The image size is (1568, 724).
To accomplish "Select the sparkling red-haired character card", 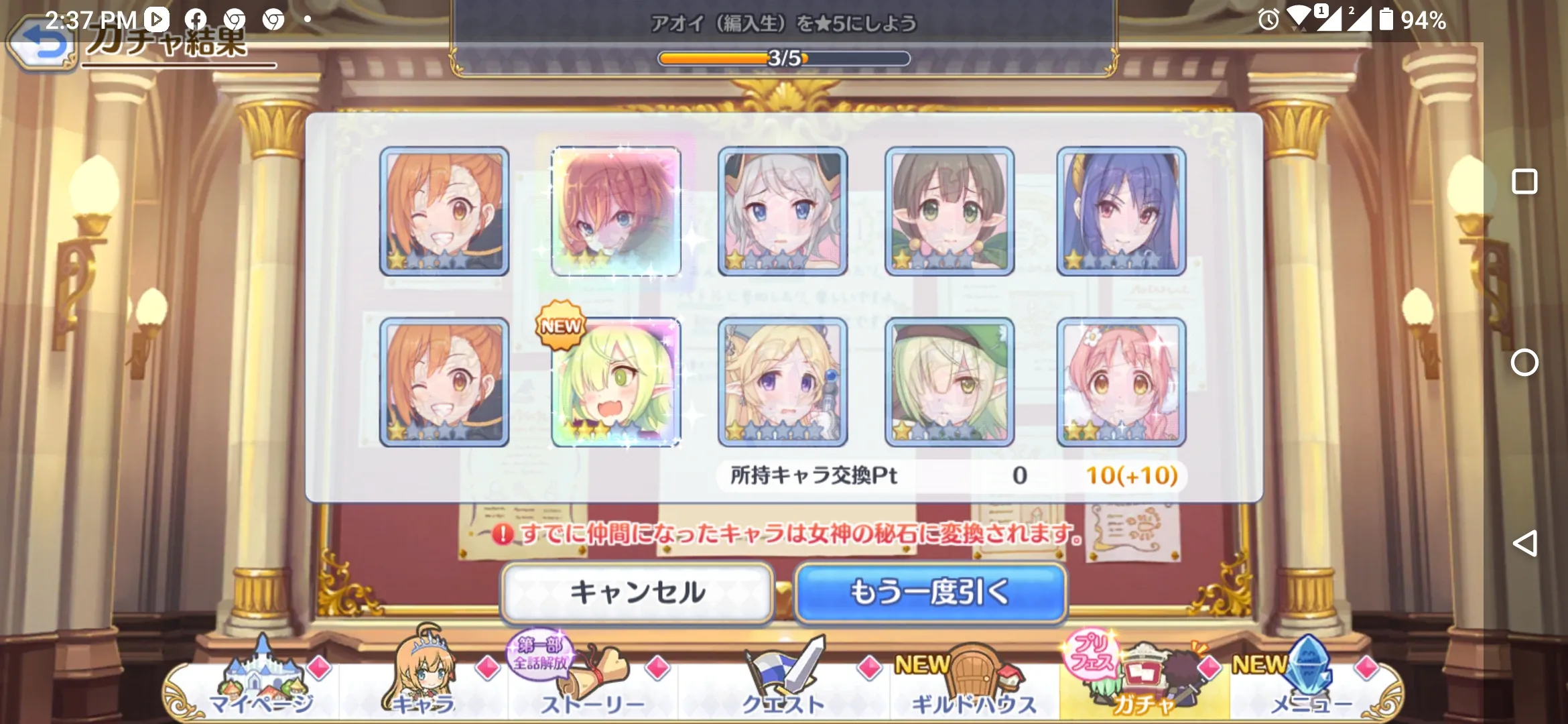I will (615, 211).
